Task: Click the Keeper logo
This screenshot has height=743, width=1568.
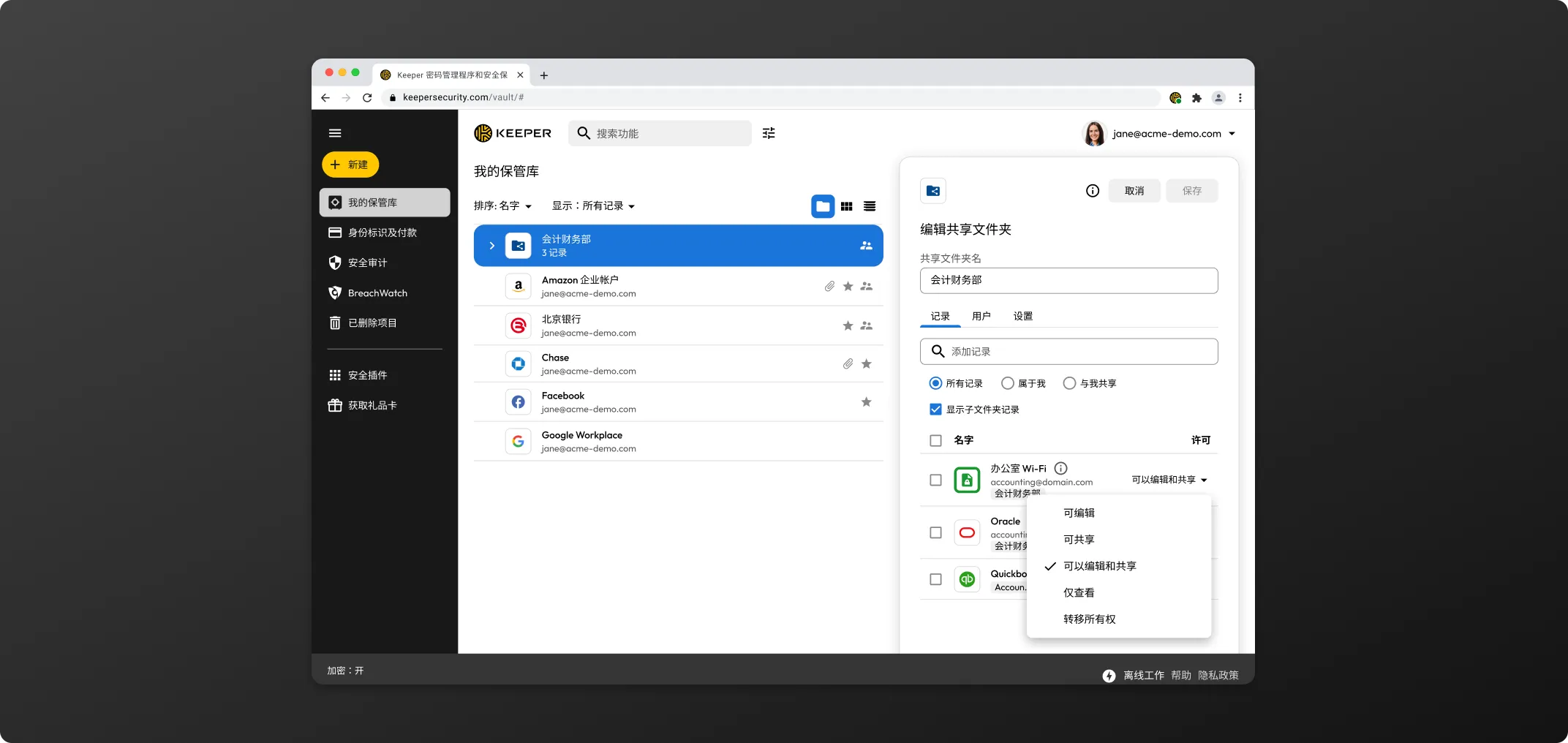Action: click(513, 133)
